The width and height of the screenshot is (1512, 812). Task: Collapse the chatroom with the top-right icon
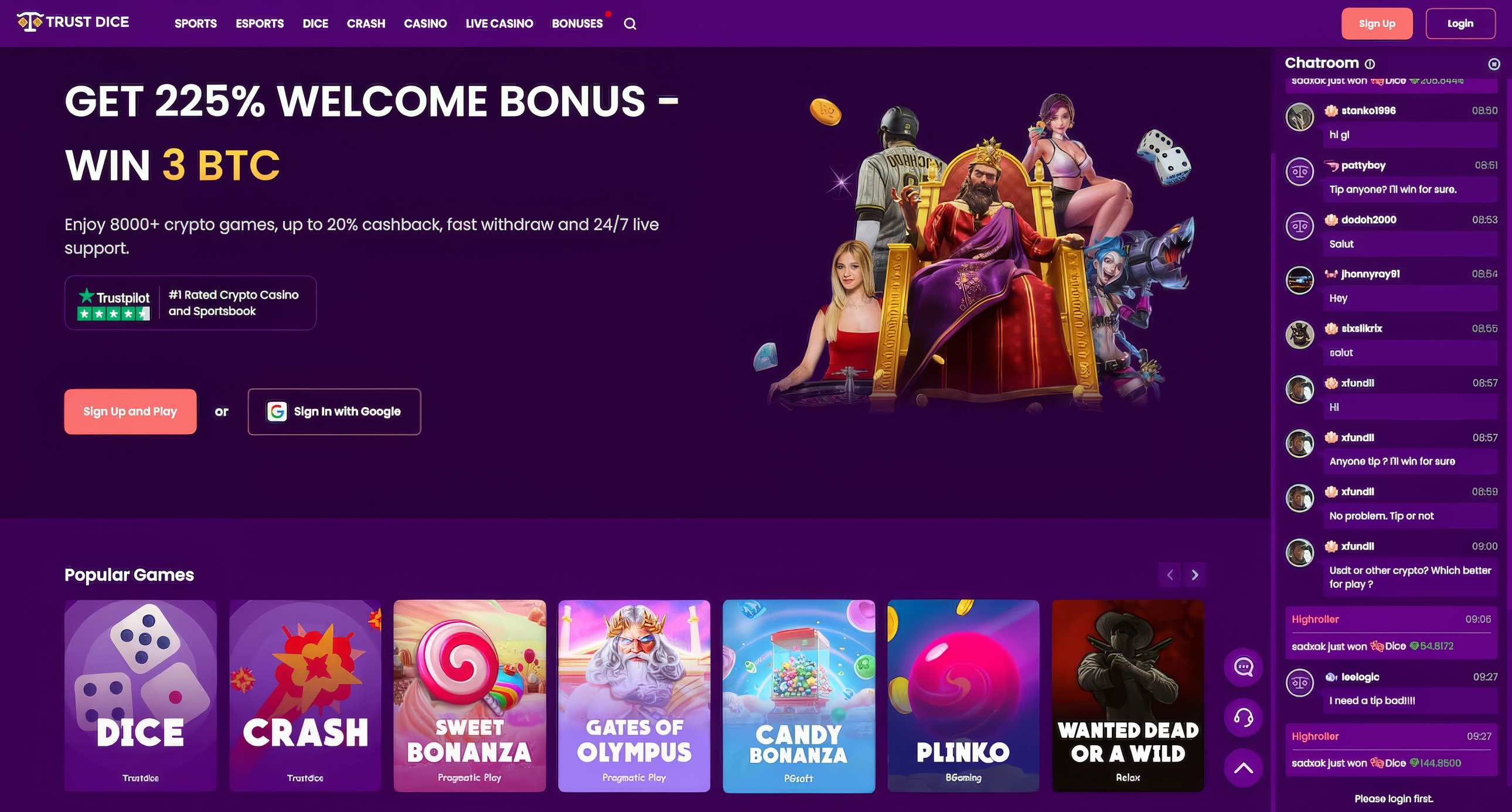[1494, 63]
